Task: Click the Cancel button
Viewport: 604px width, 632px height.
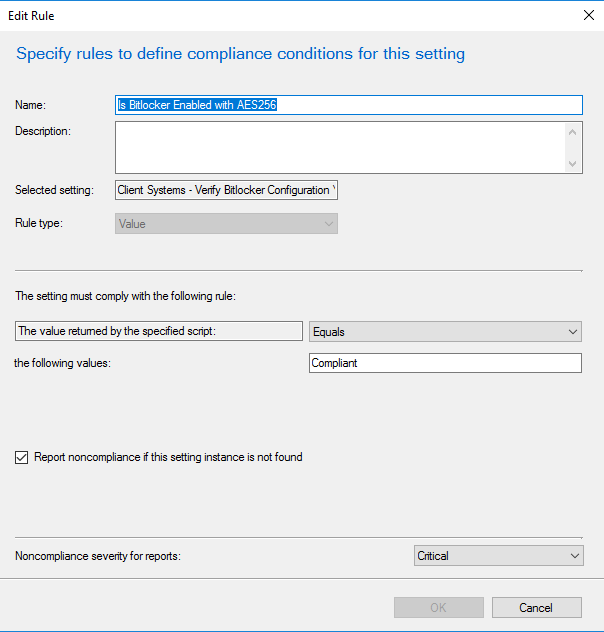Action: coord(536,608)
